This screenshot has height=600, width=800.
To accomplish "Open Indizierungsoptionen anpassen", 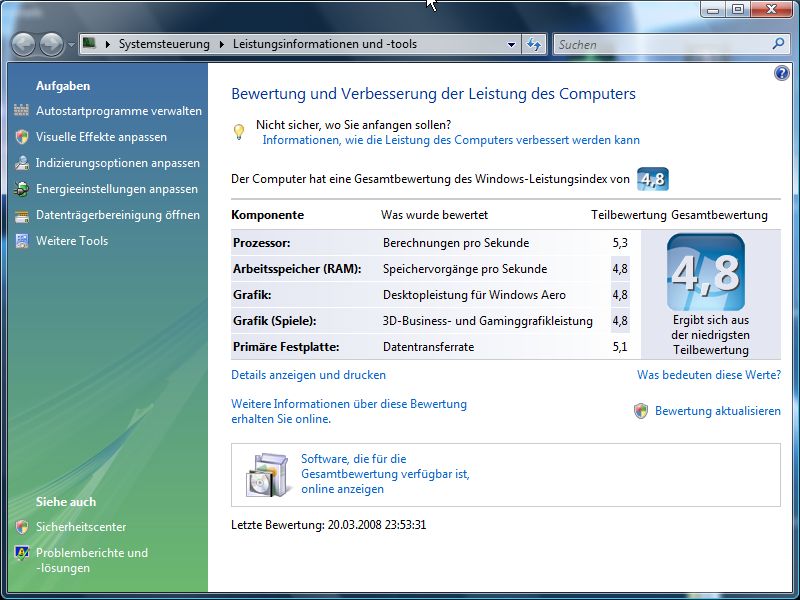I will pyautogui.click(x=118, y=163).
